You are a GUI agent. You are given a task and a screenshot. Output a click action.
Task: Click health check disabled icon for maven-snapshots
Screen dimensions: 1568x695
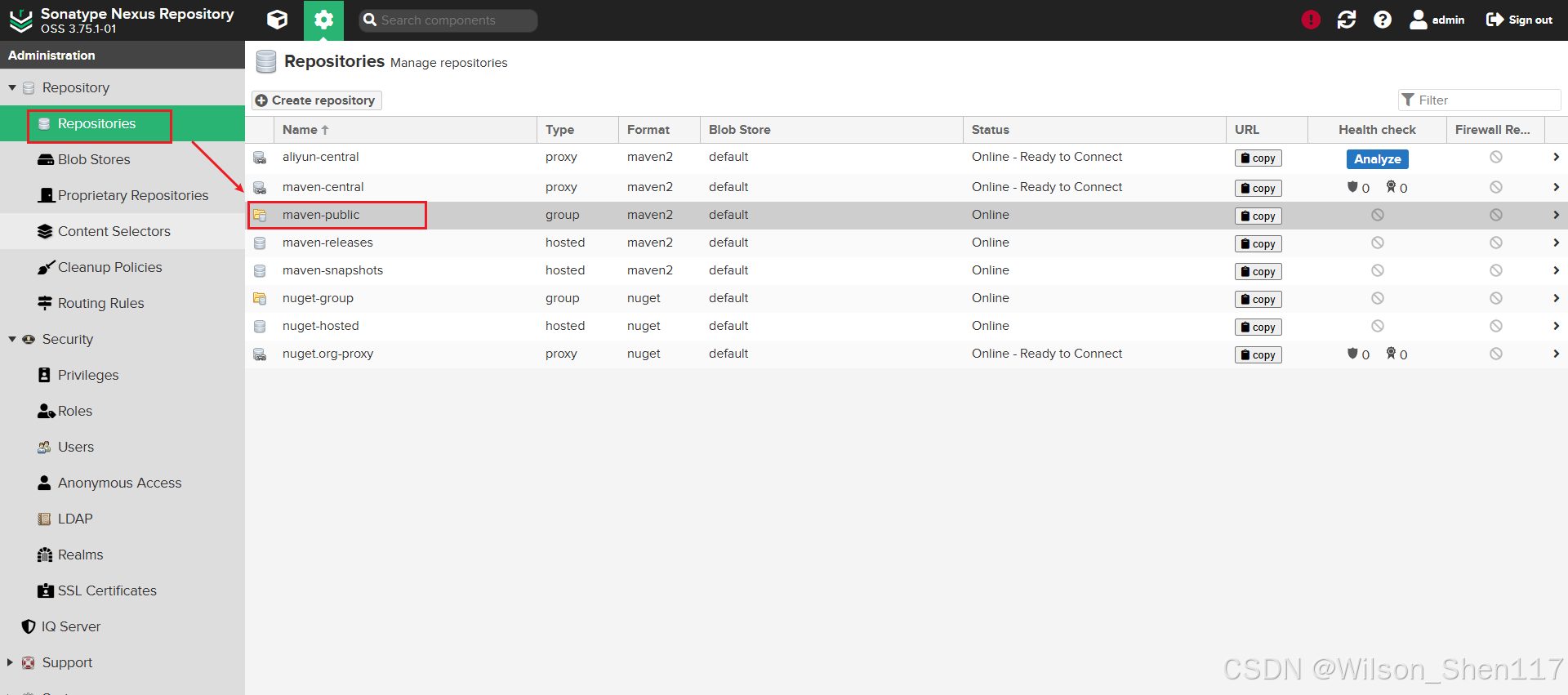[x=1378, y=270]
